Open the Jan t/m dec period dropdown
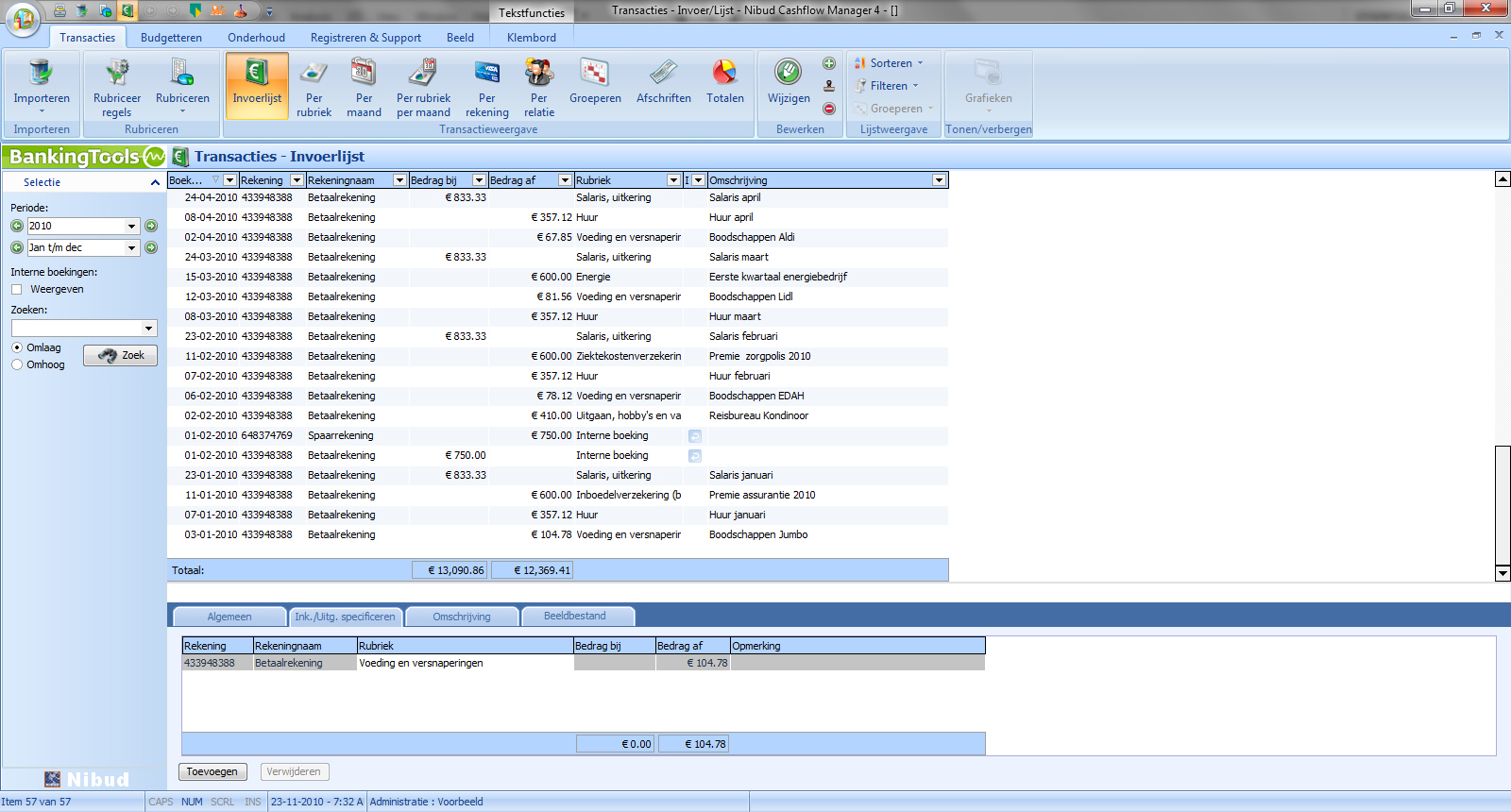The width and height of the screenshot is (1511, 812). (x=131, y=247)
